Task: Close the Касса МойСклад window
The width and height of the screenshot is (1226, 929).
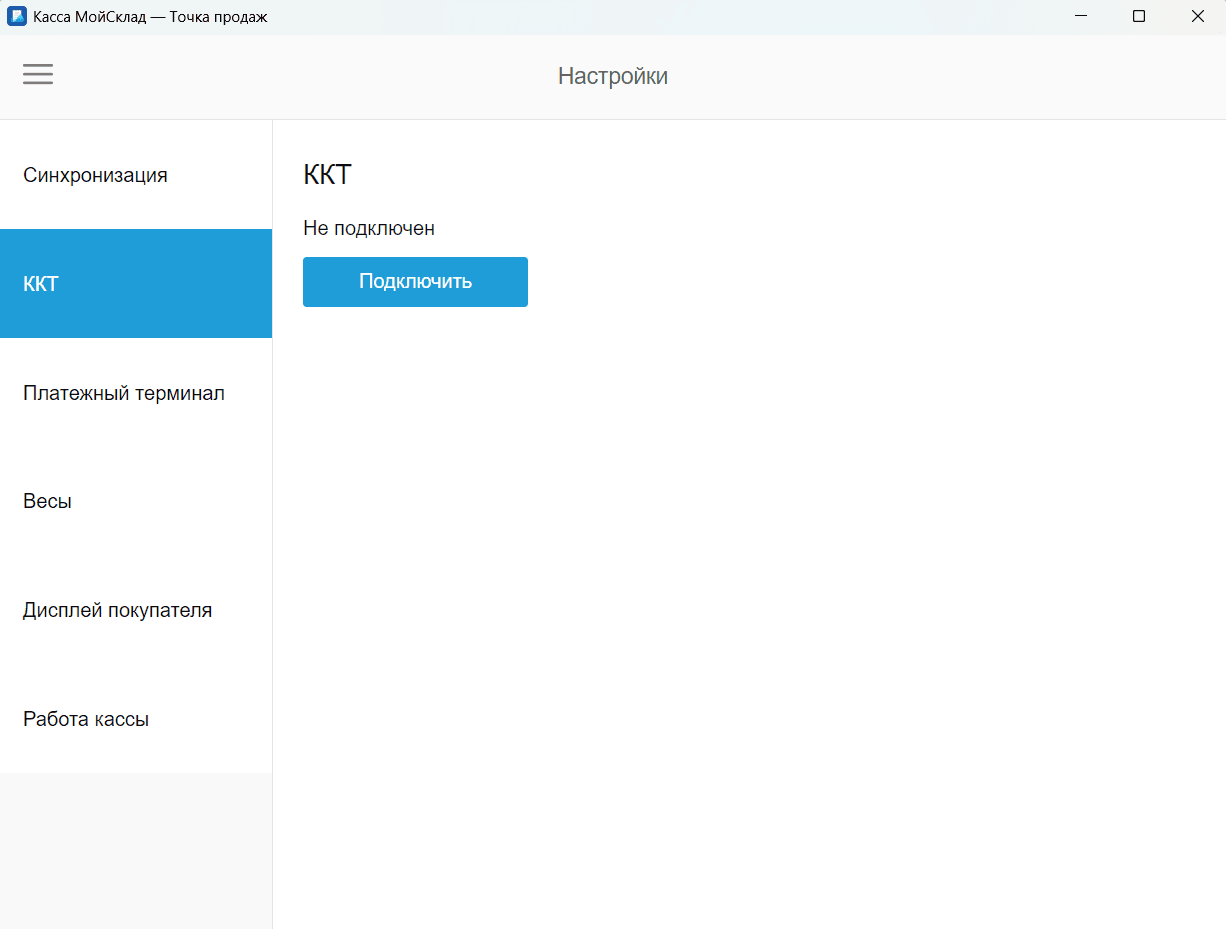Action: (x=1197, y=17)
